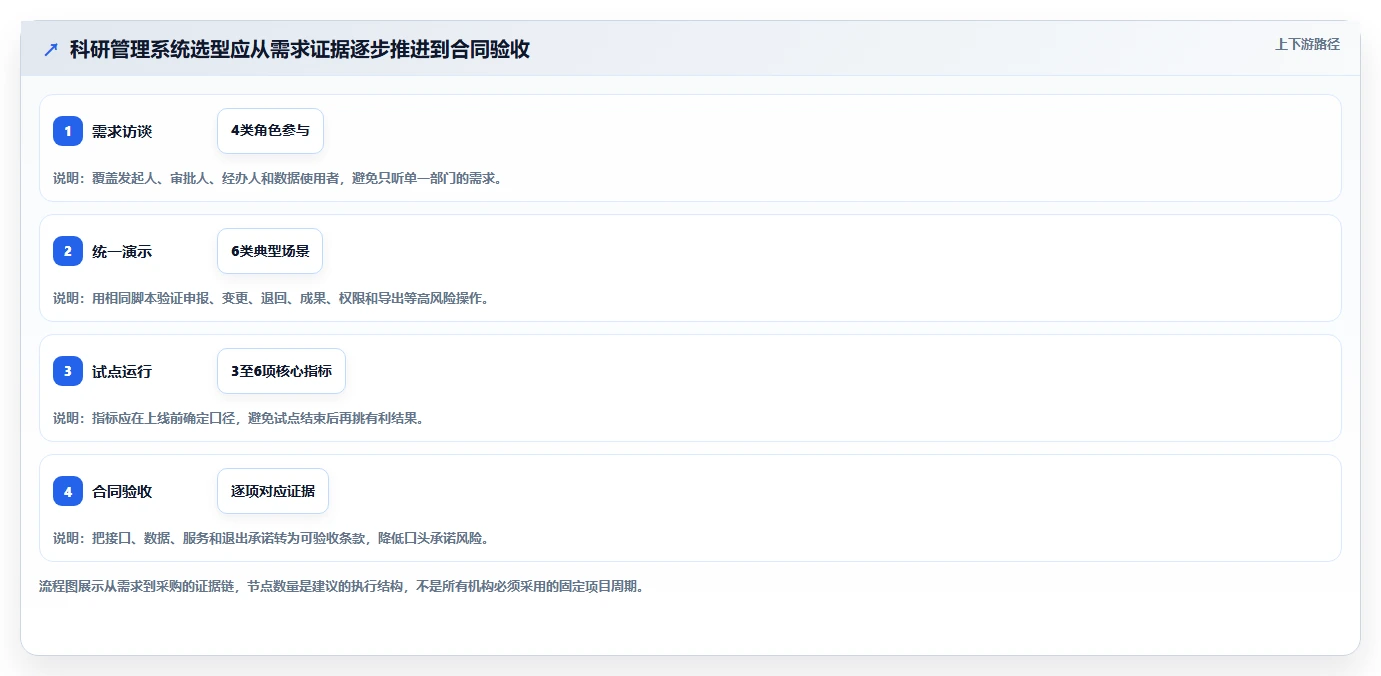The image size is (1381, 676).
Task: Click the description starting 说明：指标应在上线前
Action: click(x=239, y=418)
